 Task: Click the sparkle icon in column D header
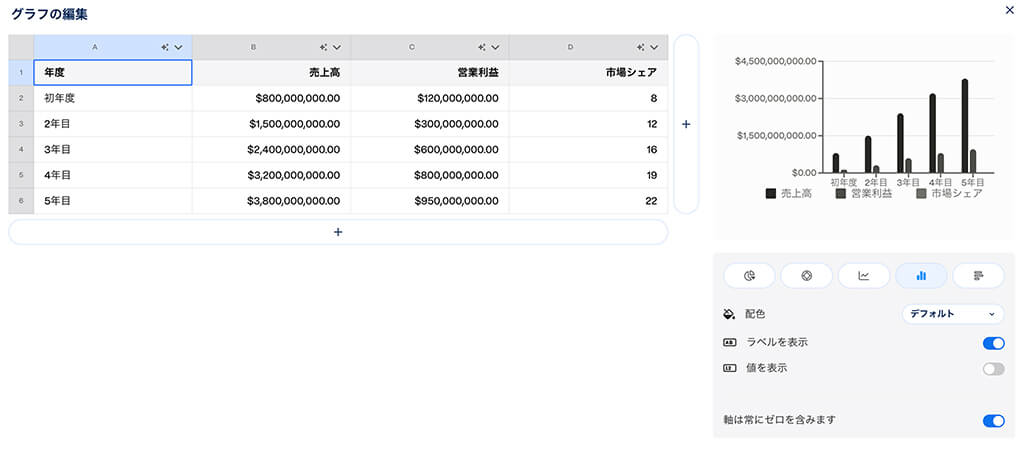(x=641, y=47)
